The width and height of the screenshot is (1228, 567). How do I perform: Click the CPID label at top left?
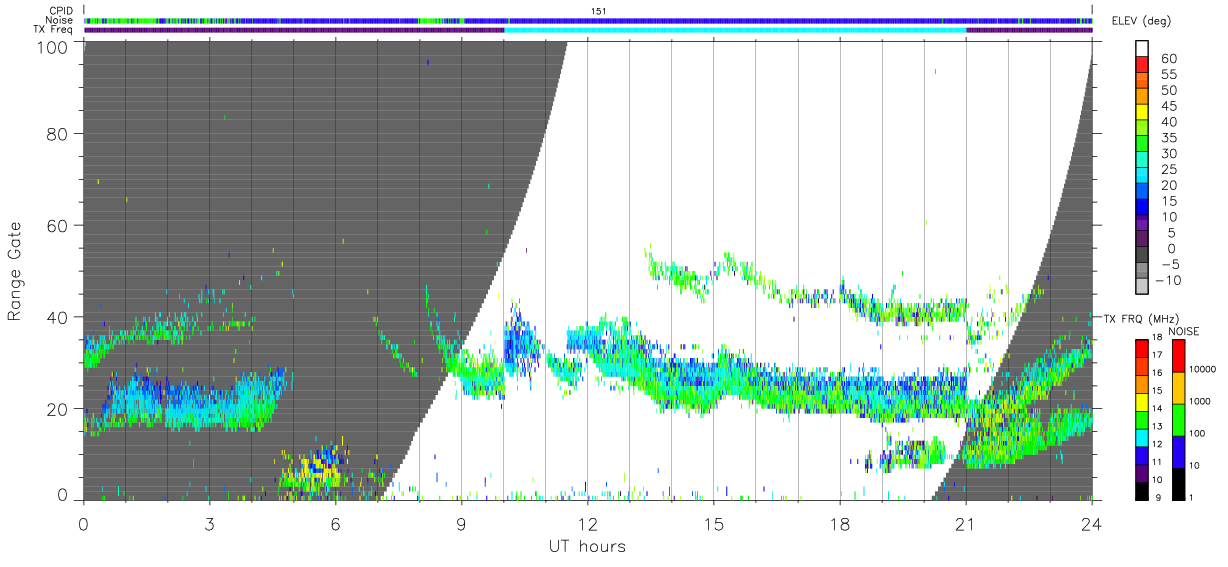tap(60, 11)
